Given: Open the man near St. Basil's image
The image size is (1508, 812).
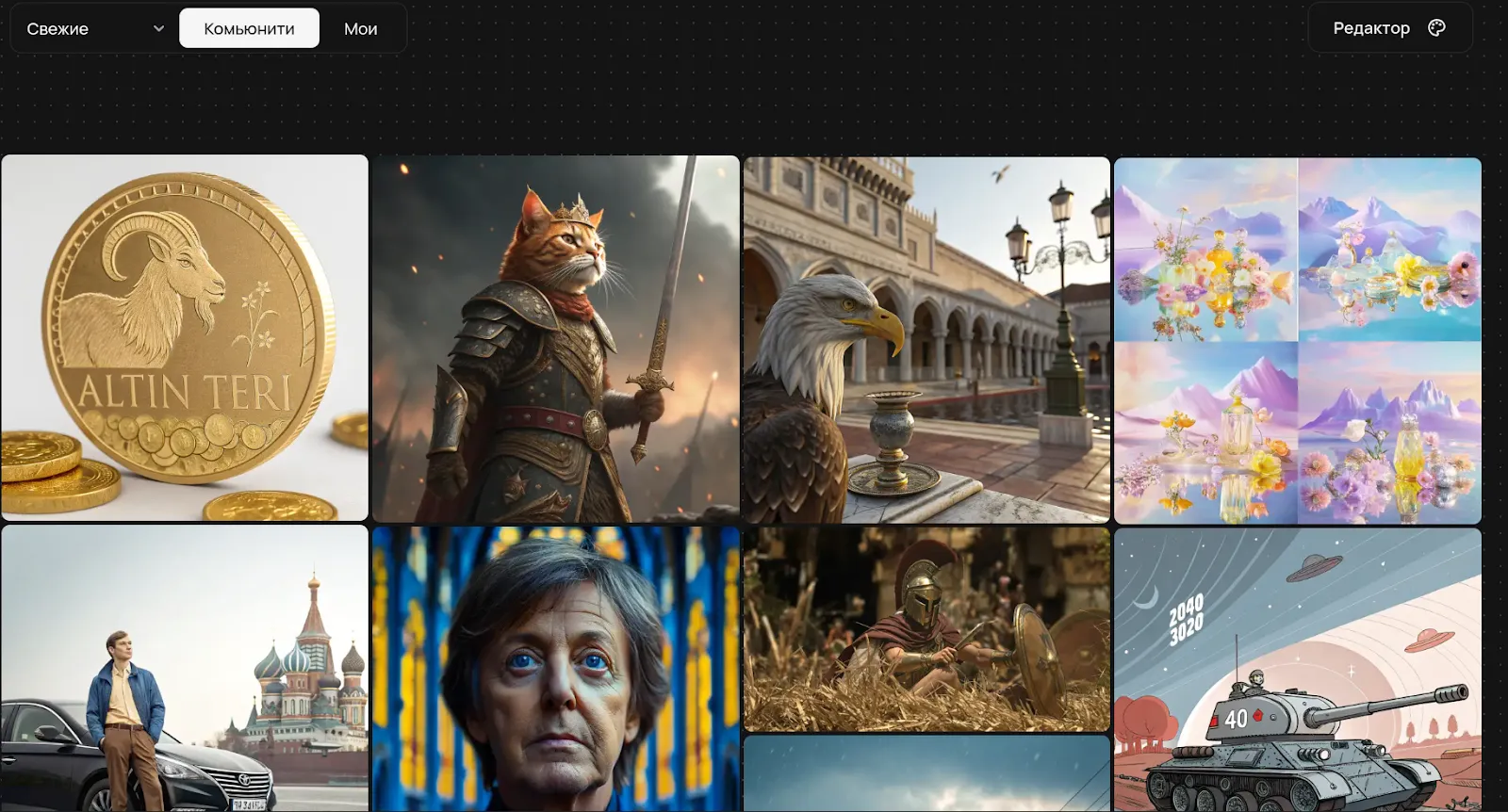Looking at the screenshot, I should point(185,668).
